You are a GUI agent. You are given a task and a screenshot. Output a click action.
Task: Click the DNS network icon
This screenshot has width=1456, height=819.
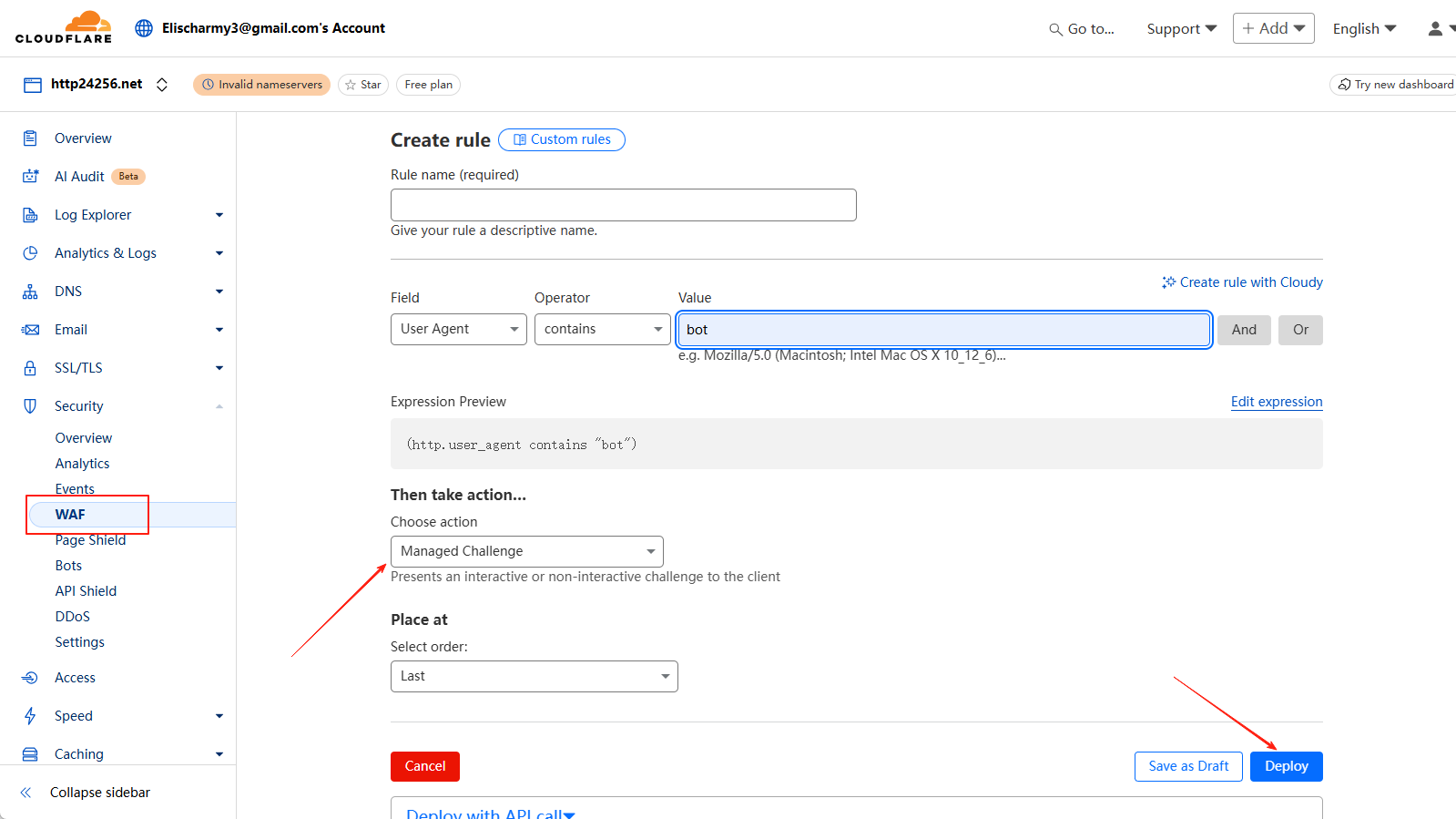click(30, 292)
